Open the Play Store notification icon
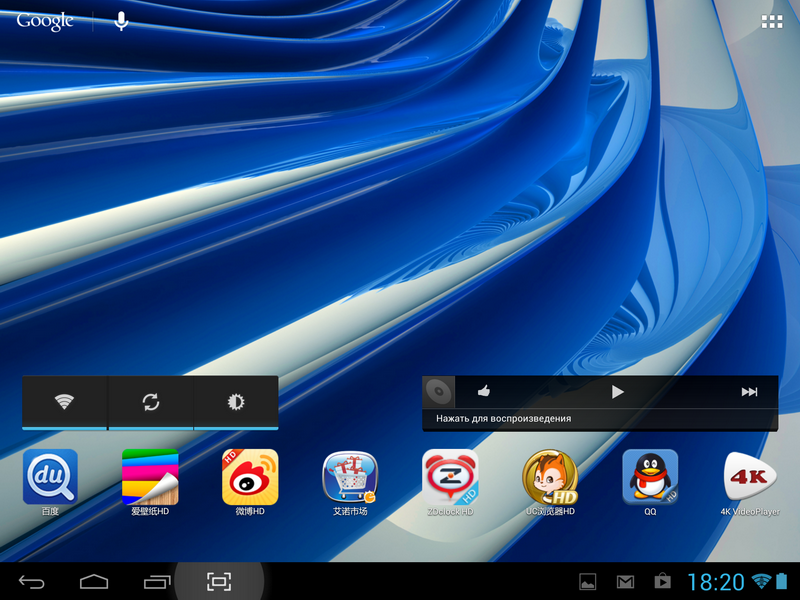Viewport: 800px width, 600px height. 662,581
